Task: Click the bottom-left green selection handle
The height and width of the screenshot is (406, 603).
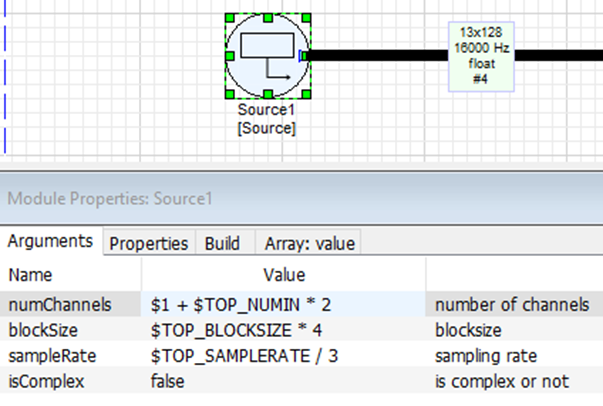Action: coord(229,95)
